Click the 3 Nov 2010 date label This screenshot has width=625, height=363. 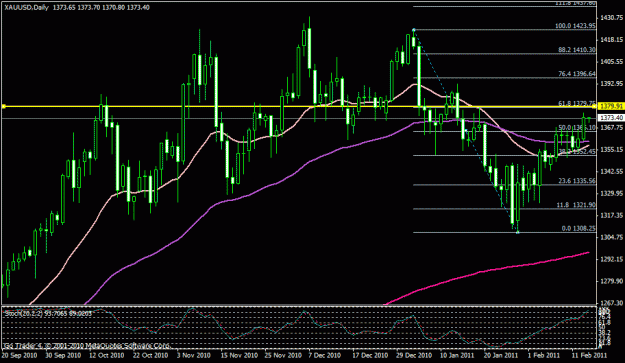[194, 355]
